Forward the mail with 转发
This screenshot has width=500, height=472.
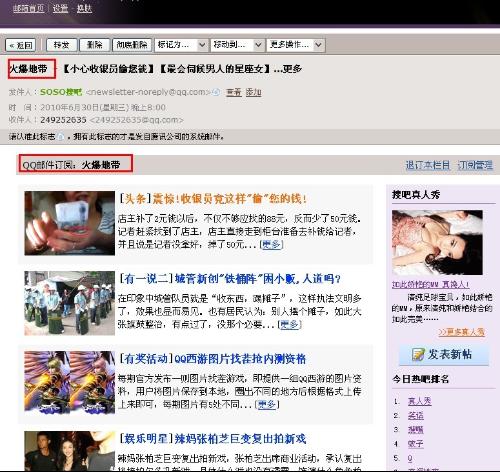(62, 45)
